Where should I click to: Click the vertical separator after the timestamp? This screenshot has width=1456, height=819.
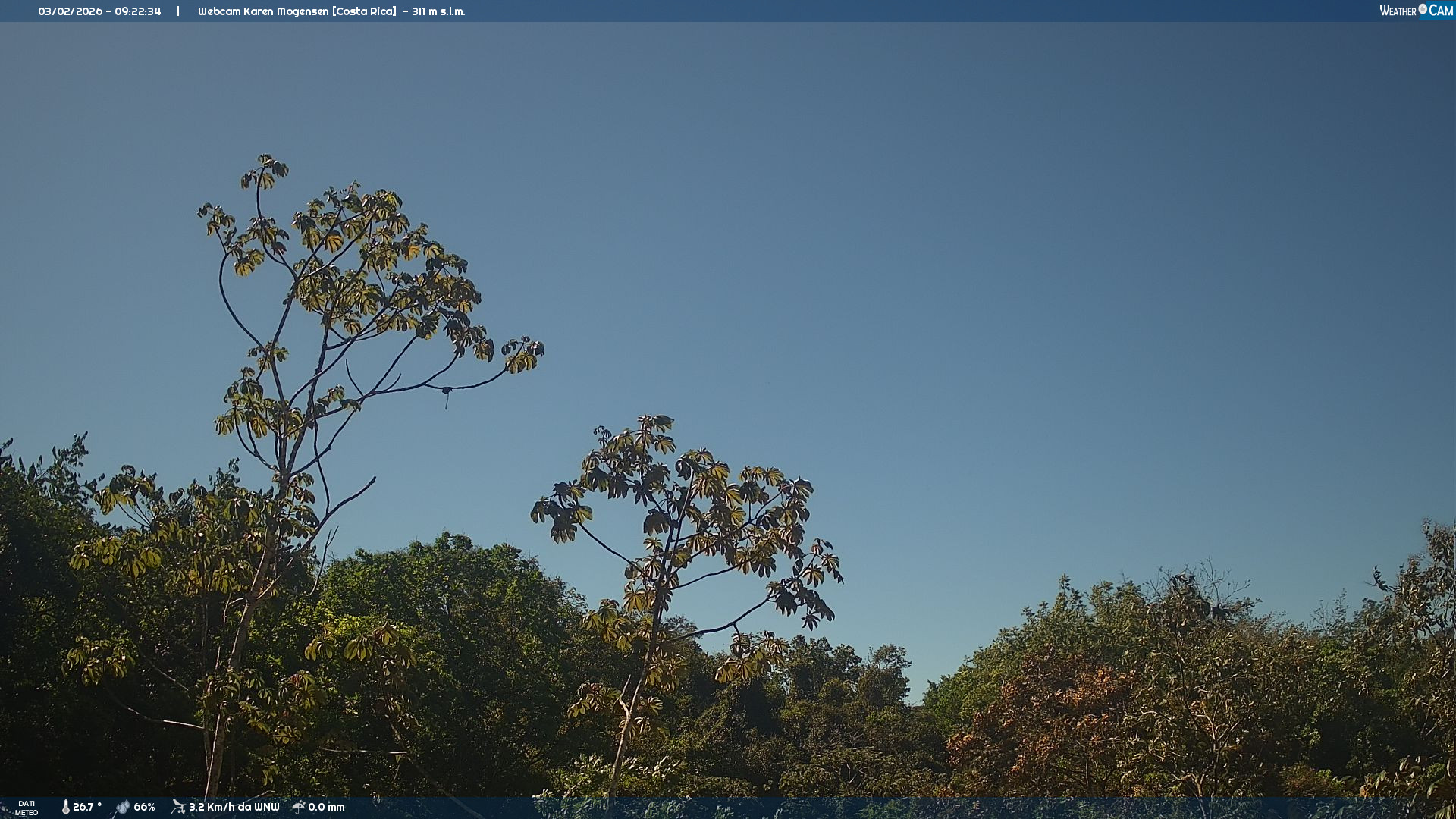tap(178, 11)
